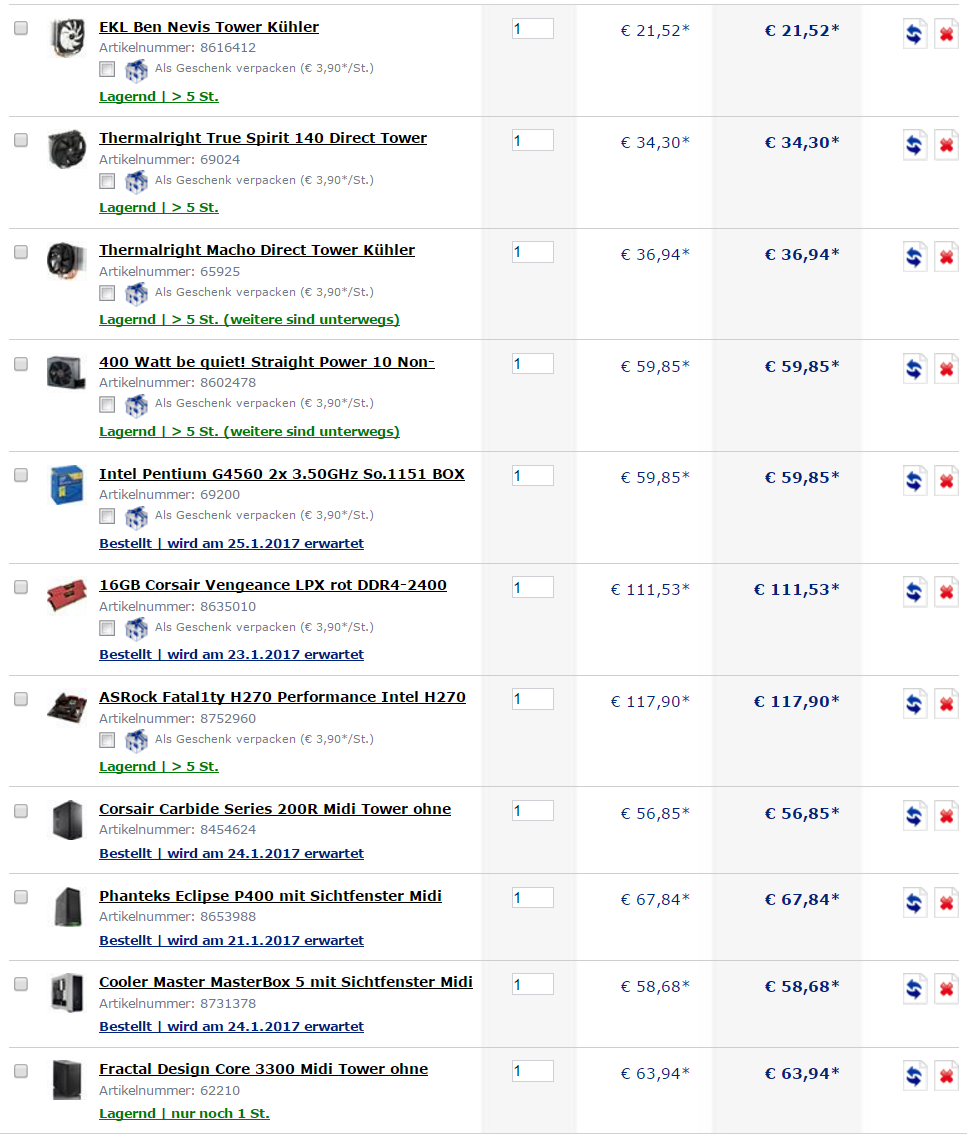Open Thermalright Macho Direct Tower Kühler link
The height and width of the screenshot is (1134, 967).
click(x=257, y=250)
